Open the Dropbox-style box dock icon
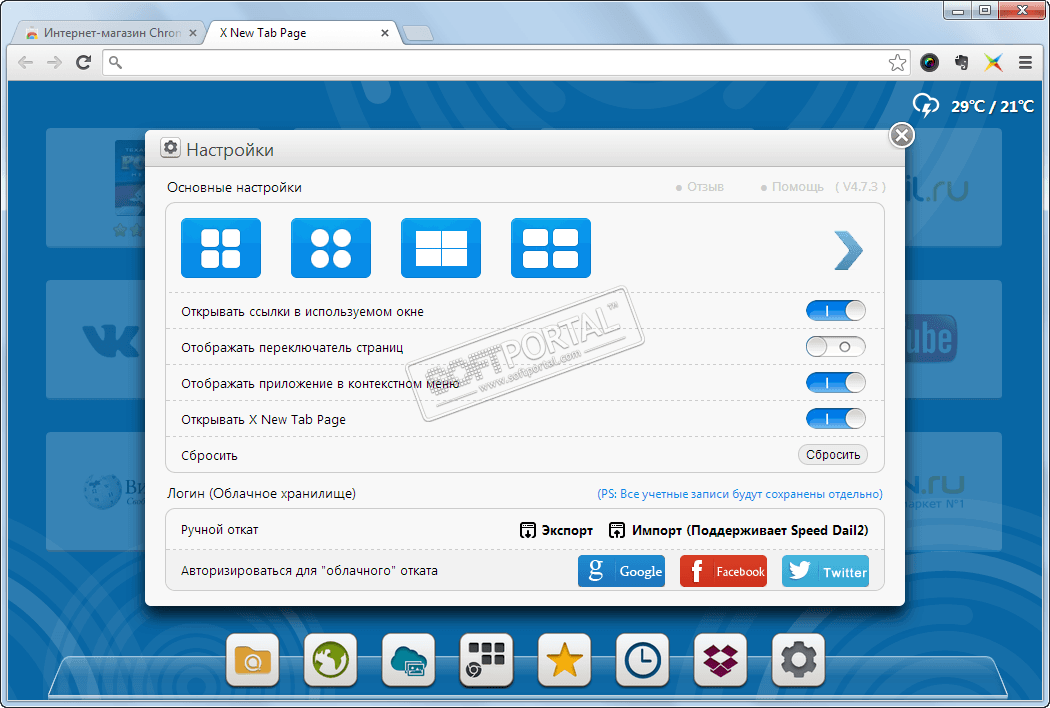The height and width of the screenshot is (708, 1050). 721,660
